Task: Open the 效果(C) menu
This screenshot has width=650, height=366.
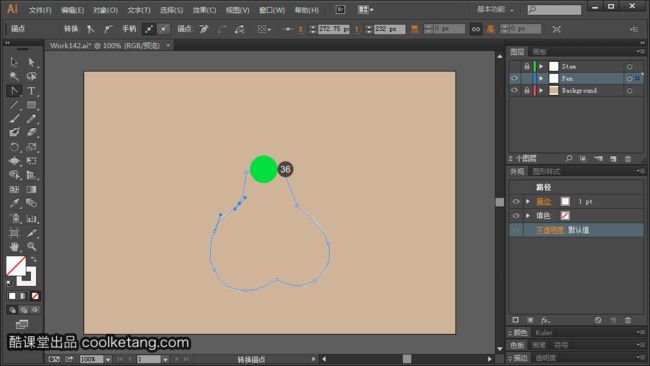Action: [204, 10]
